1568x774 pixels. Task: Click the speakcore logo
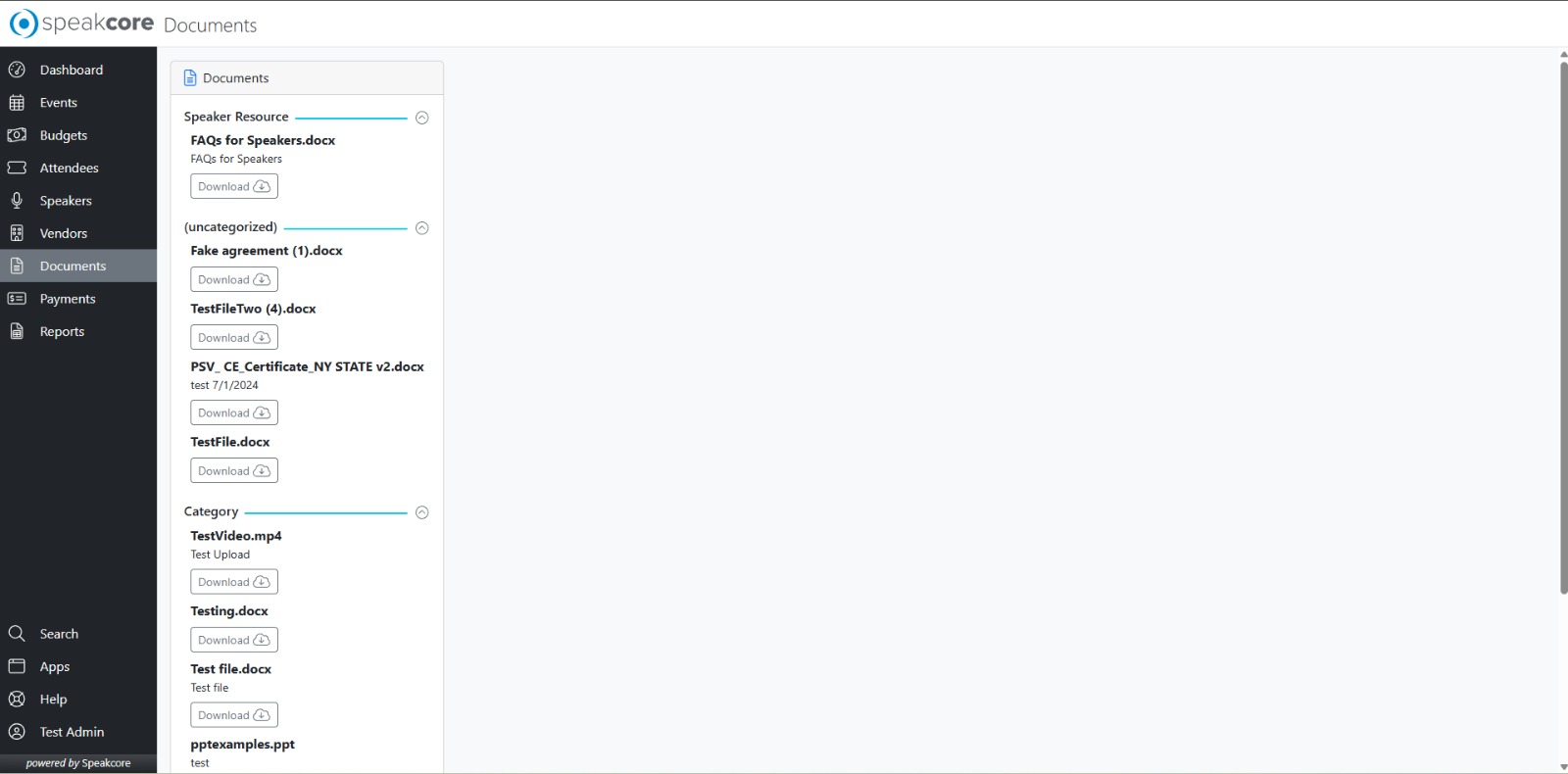click(81, 24)
